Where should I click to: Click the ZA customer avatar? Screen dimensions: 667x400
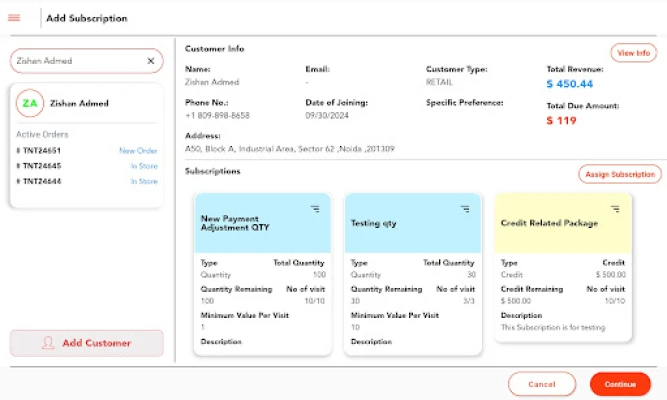[30, 103]
